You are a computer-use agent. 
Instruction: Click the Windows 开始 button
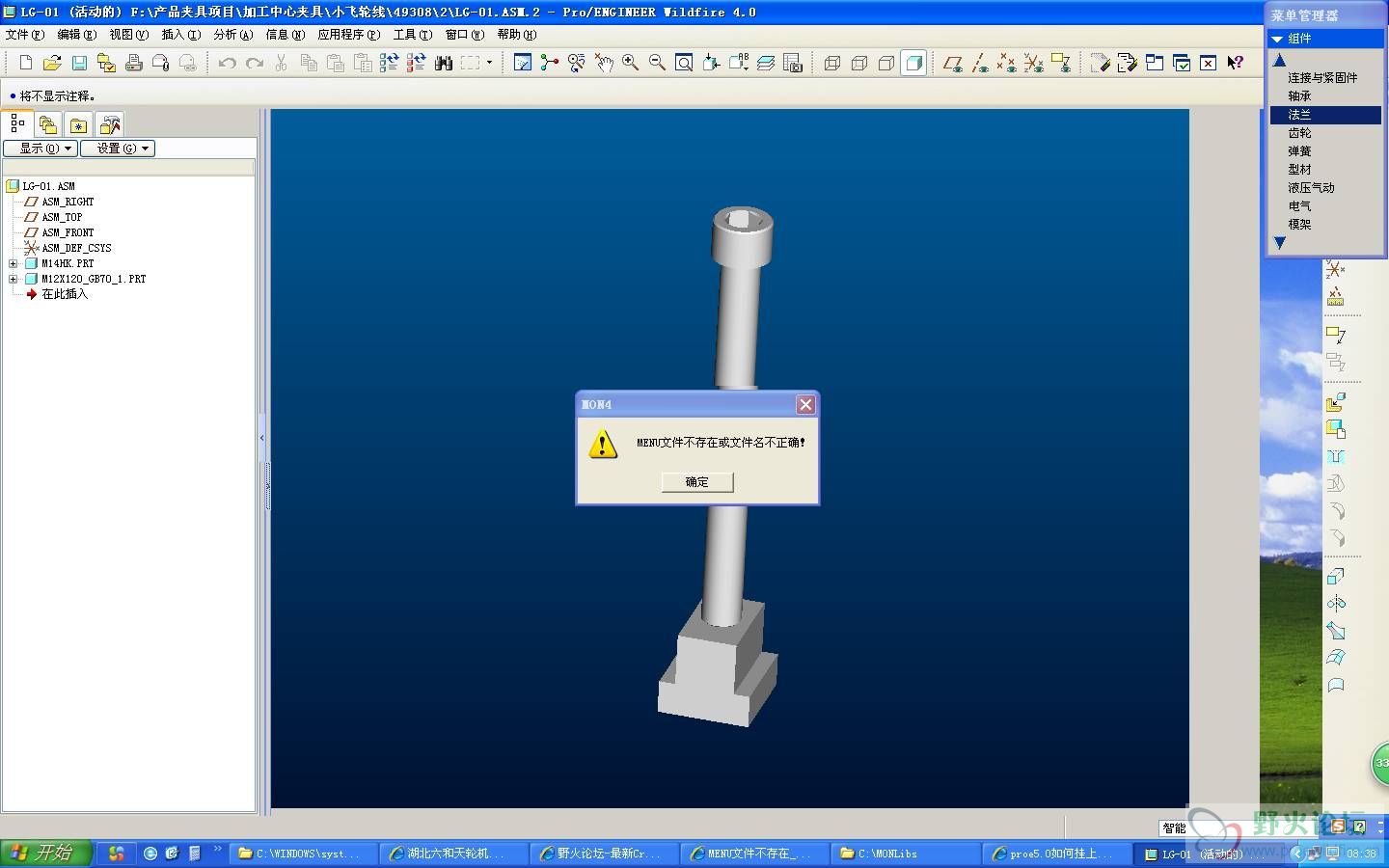tap(46, 854)
